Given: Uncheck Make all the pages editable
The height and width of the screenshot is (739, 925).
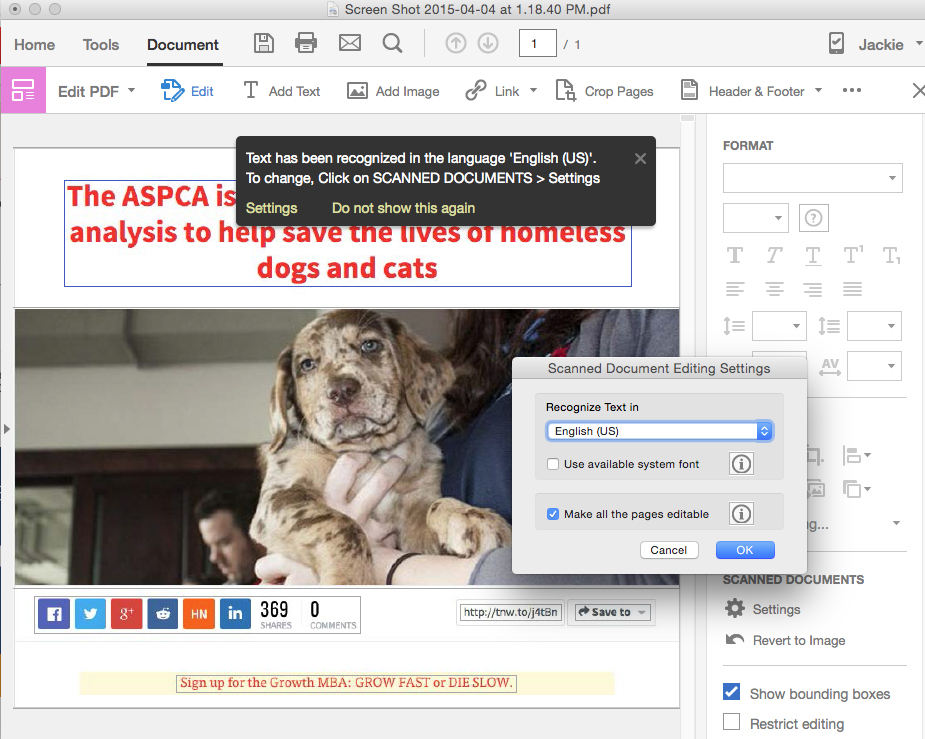Looking at the screenshot, I should point(553,514).
